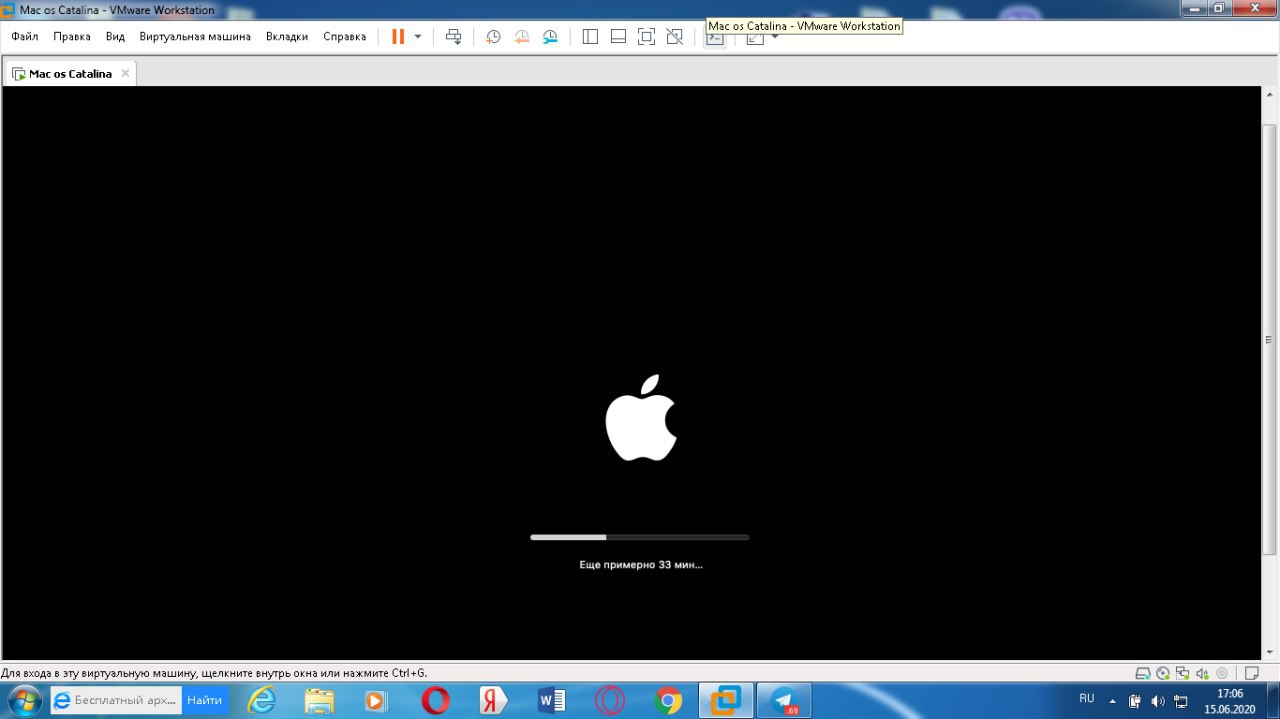Screen dimensions: 1280x719
Task: Switch to VMware Workstation taskbar button
Action: 726,700
